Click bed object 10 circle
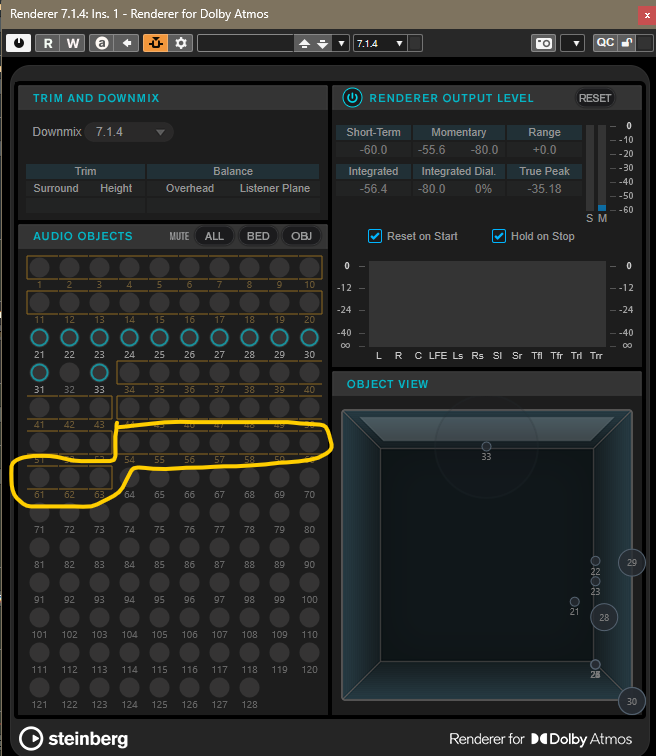This screenshot has height=756, width=656. (x=309, y=268)
